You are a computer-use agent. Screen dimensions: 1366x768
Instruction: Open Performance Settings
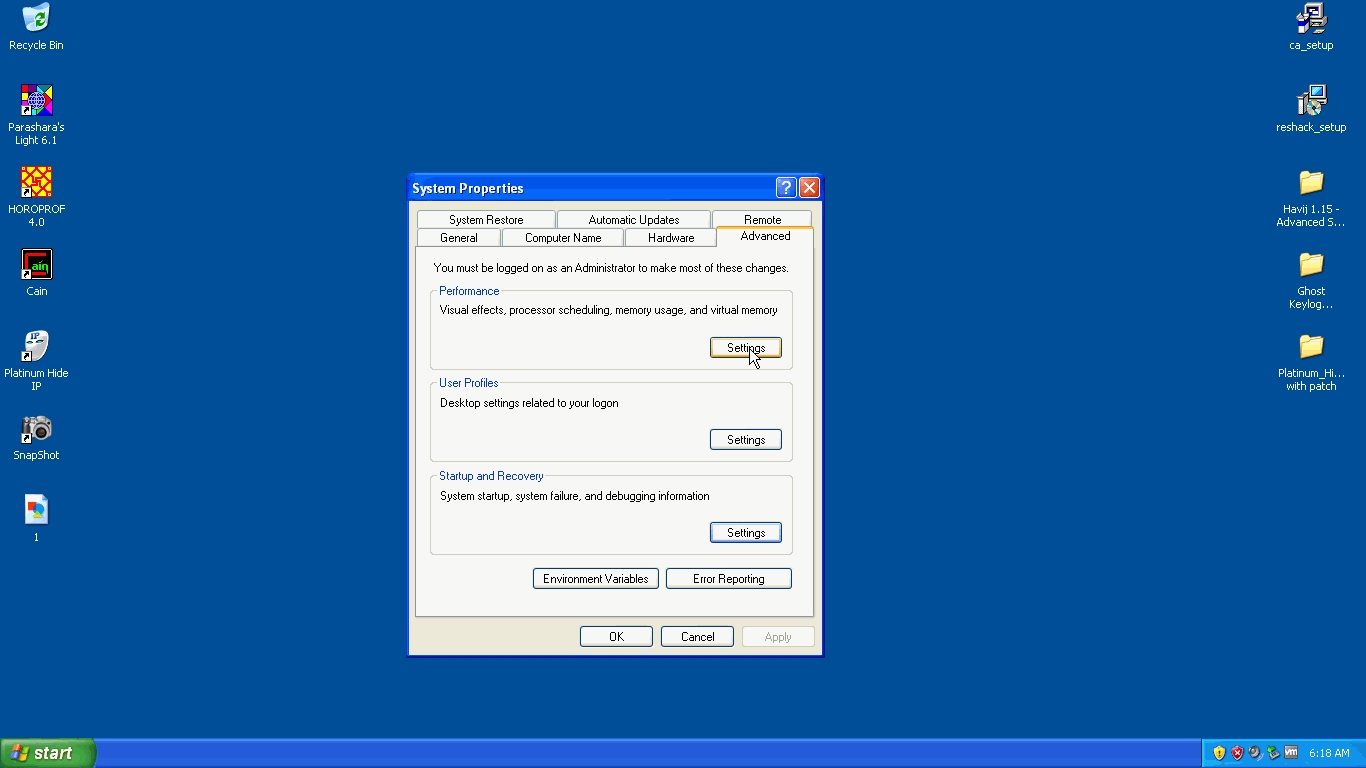click(x=745, y=347)
